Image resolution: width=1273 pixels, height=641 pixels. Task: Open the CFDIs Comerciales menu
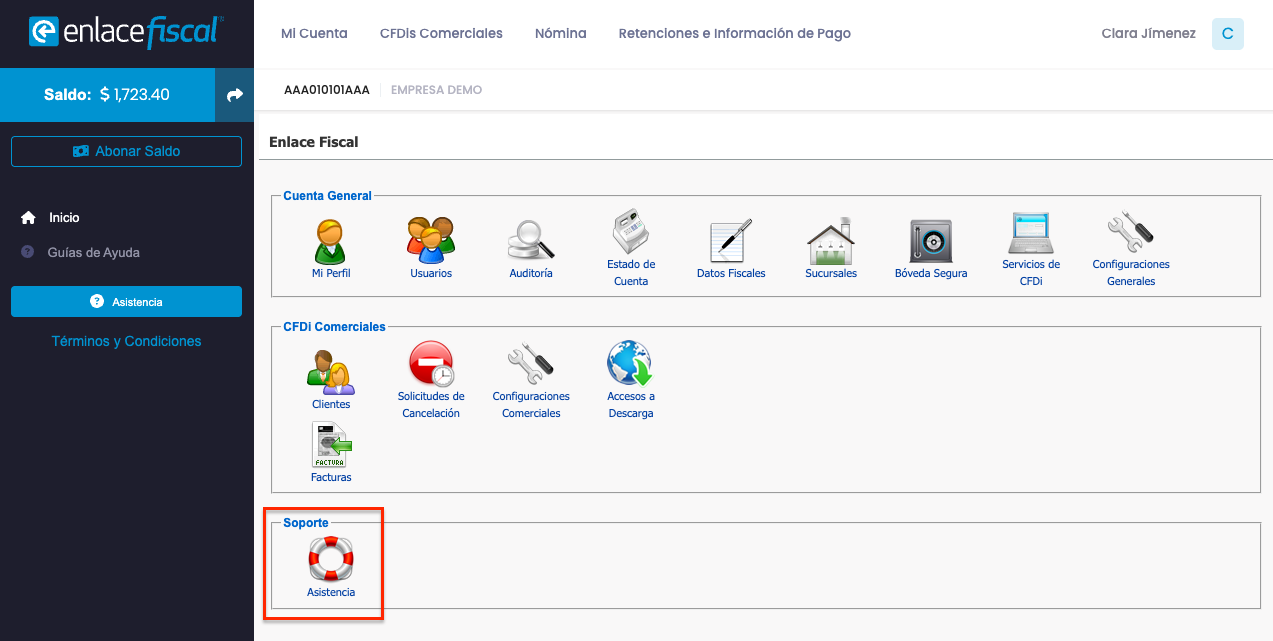click(441, 33)
